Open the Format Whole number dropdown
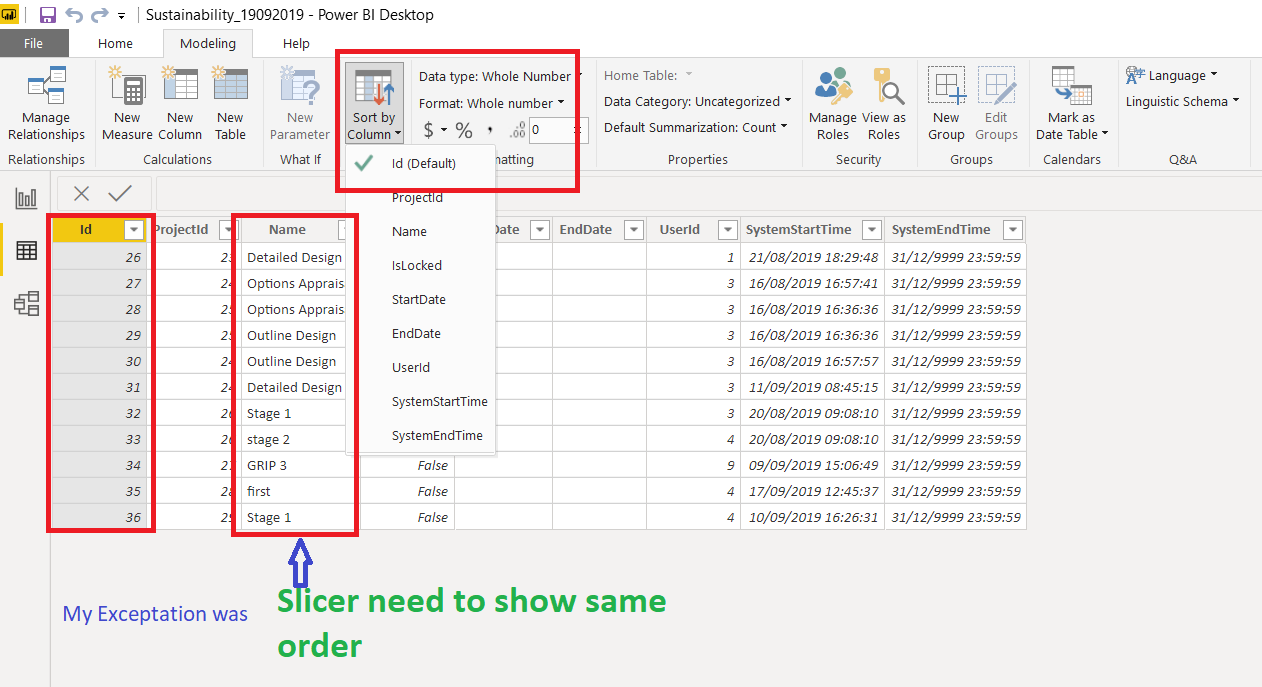This screenshot has height=687, width=1262. coord(491,103)
